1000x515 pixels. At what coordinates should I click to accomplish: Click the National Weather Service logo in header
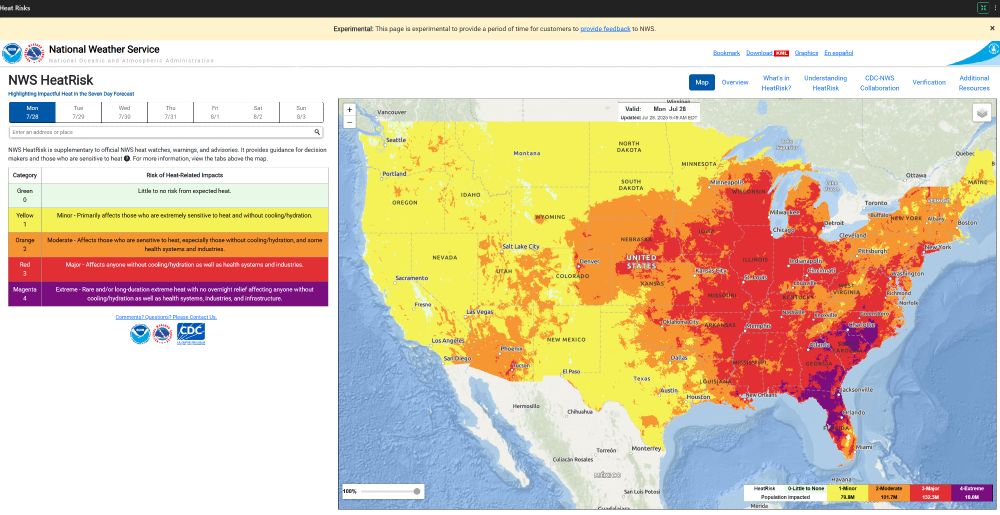pyautogui.click(x=34, y=53)
